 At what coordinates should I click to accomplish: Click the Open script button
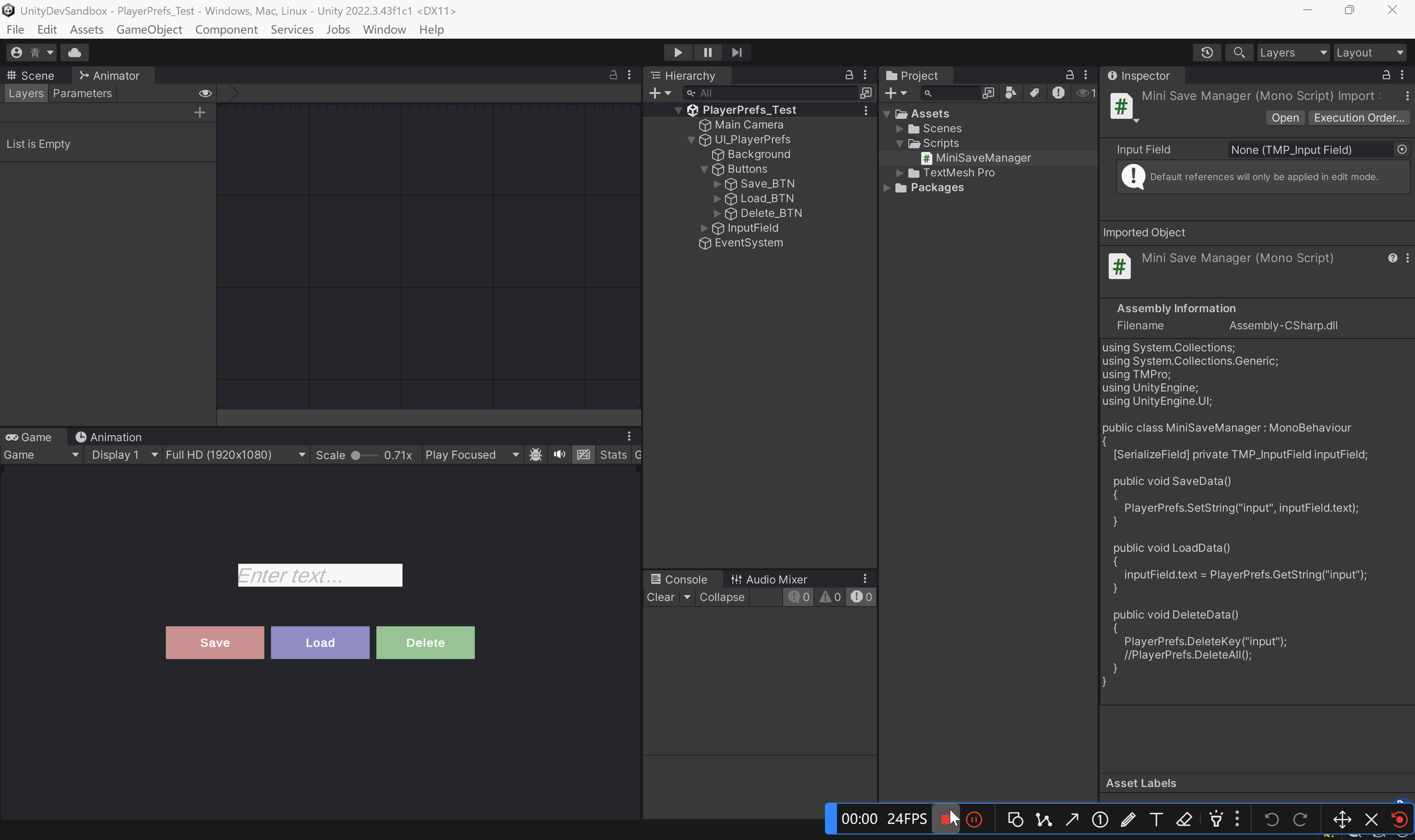(1285, 118)
